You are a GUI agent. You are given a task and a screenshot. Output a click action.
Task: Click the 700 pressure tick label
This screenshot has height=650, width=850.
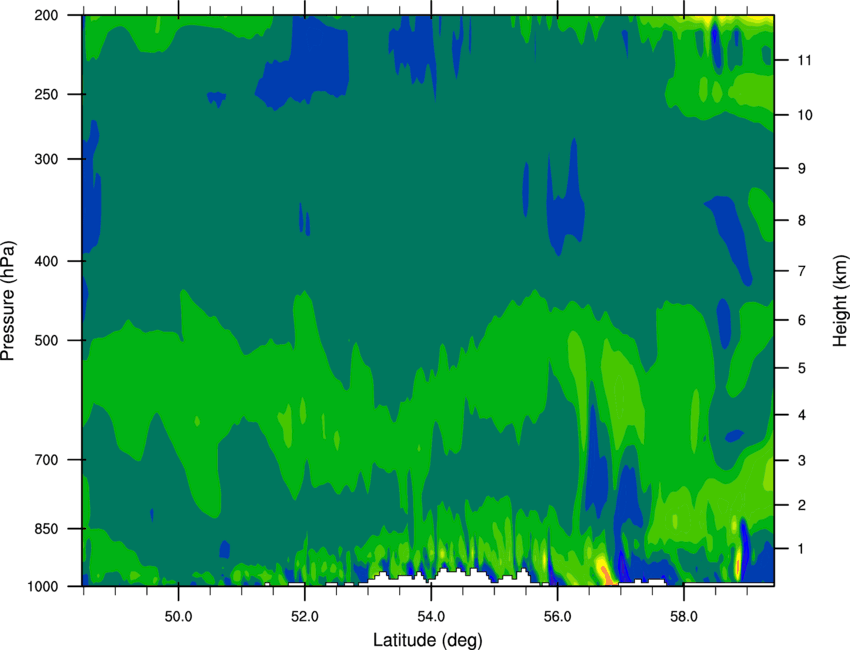click(46, 460)
